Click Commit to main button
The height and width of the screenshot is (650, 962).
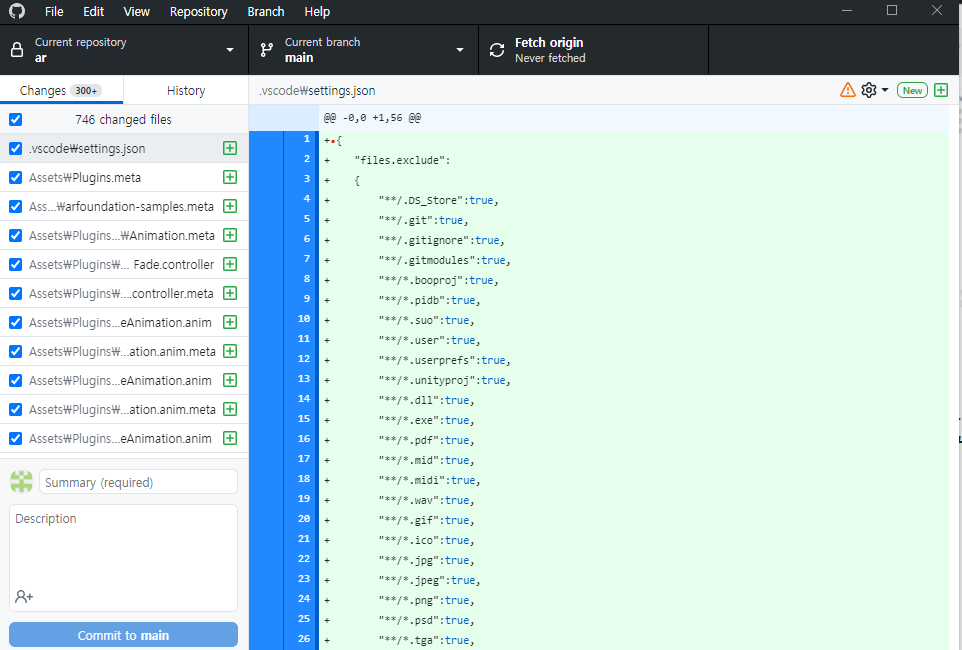(x=123, y=635)
